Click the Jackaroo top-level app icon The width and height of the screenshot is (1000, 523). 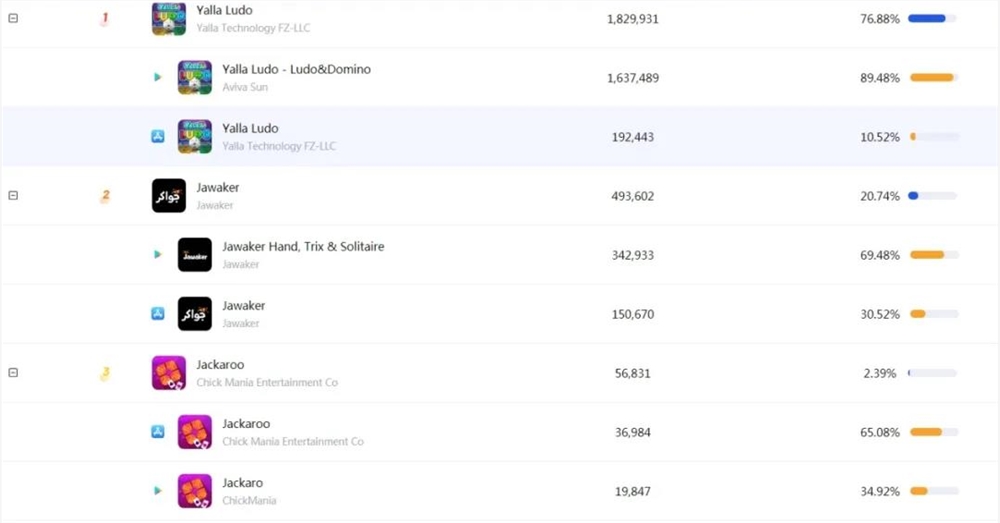[x=169, y=373]
